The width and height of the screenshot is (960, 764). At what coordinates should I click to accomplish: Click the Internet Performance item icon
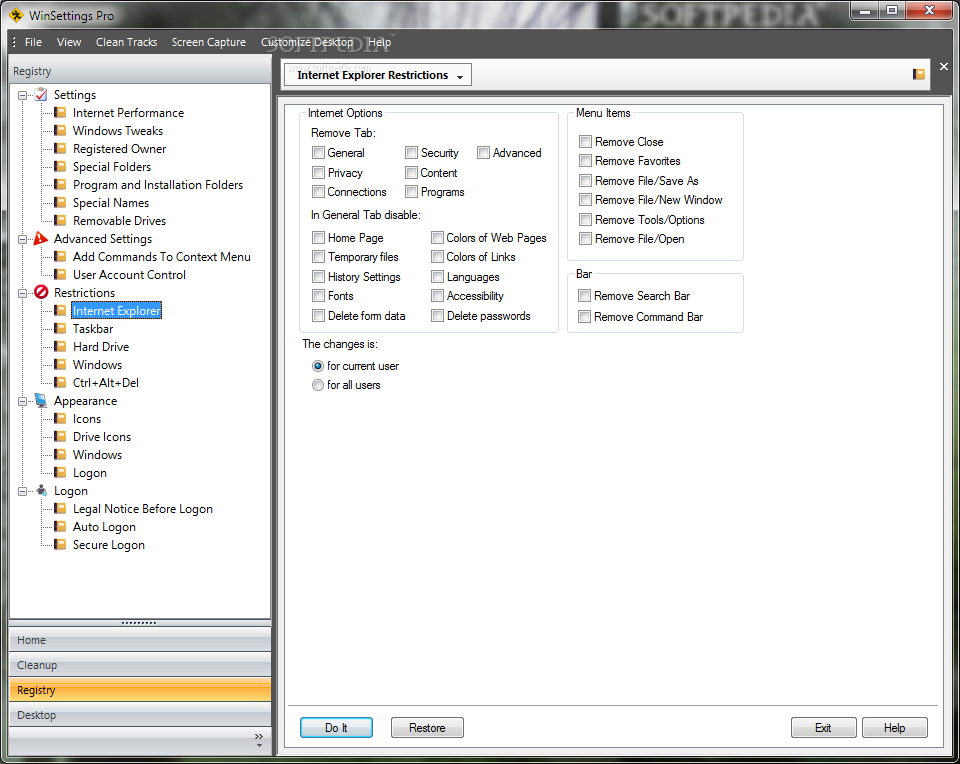(60, 113)
